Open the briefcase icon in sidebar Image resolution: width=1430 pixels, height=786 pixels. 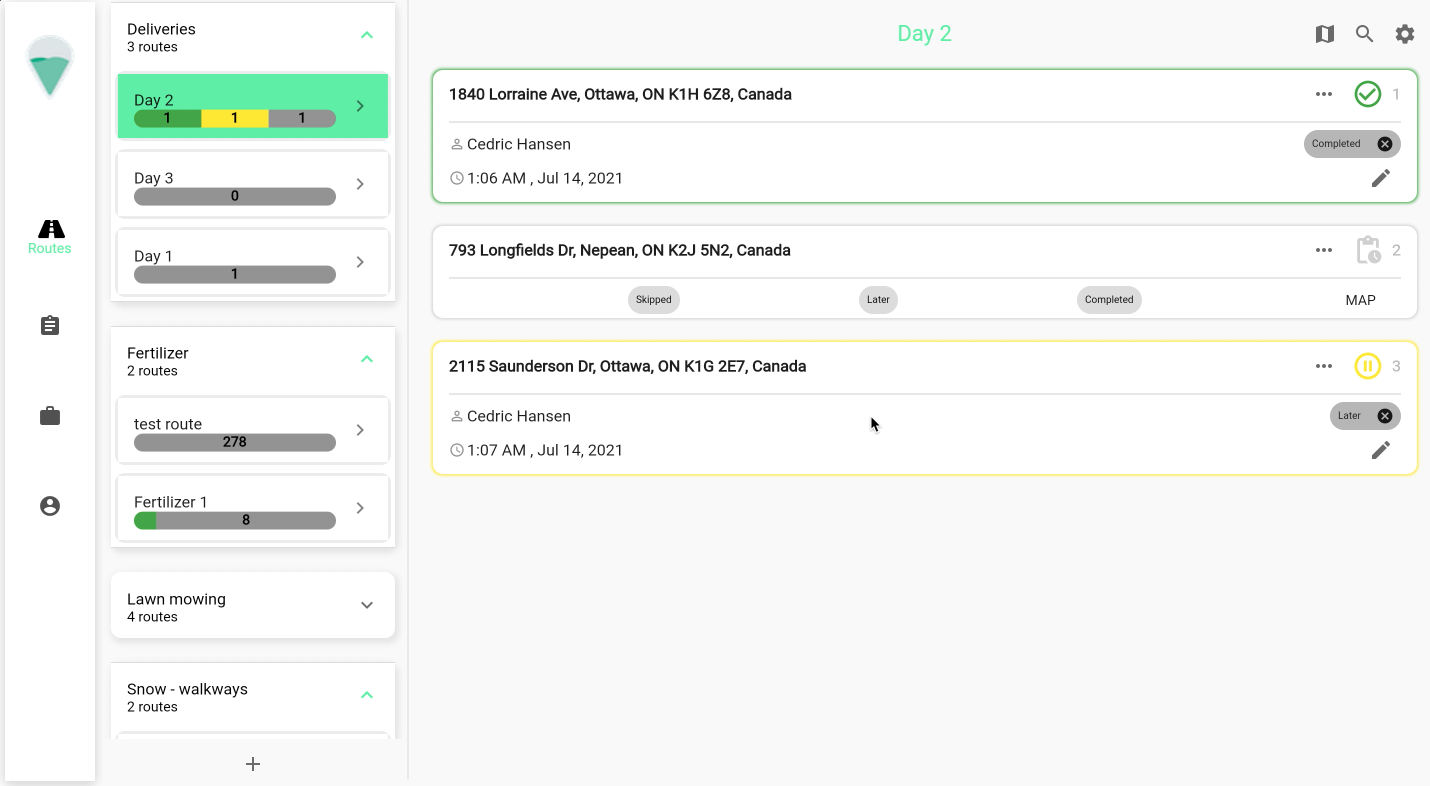50,416
